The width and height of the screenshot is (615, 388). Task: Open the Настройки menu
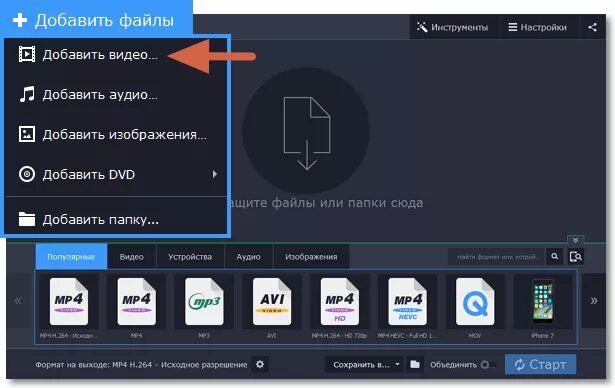pyautogui.click(x=538, y=27)
